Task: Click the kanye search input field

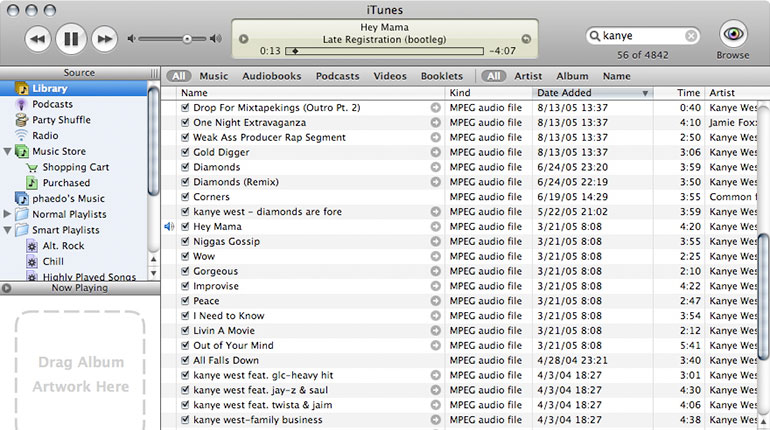Action: point(642,36)
